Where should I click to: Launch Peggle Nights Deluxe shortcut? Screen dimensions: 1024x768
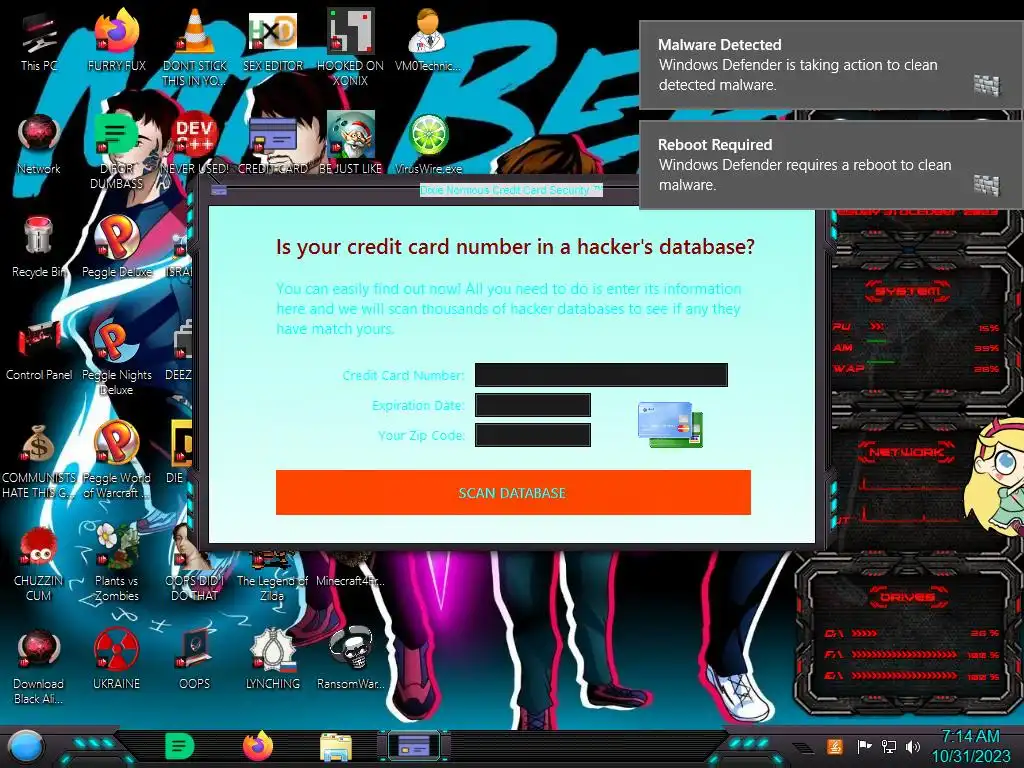pos(116,358)
